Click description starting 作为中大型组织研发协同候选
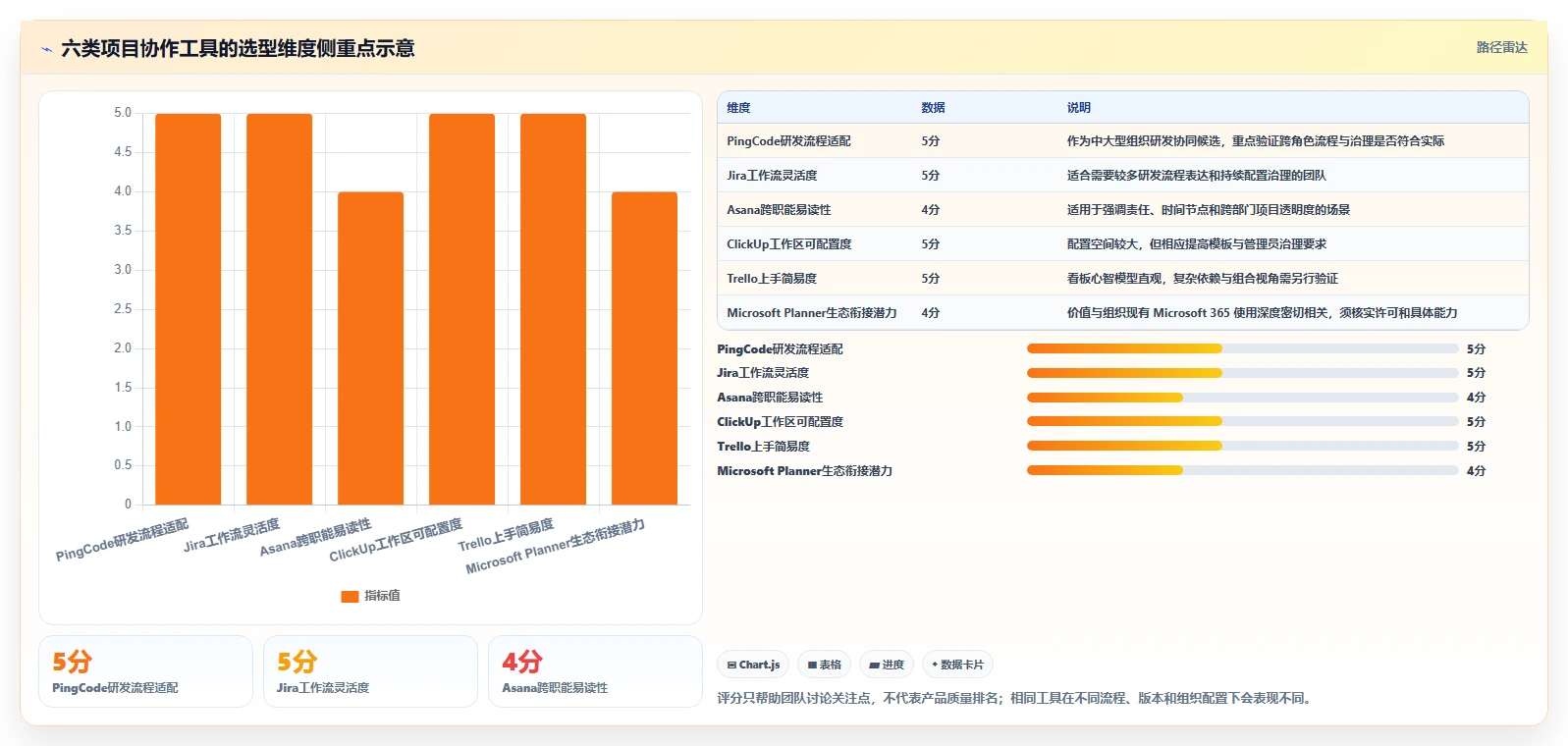 pos(1256,141)
